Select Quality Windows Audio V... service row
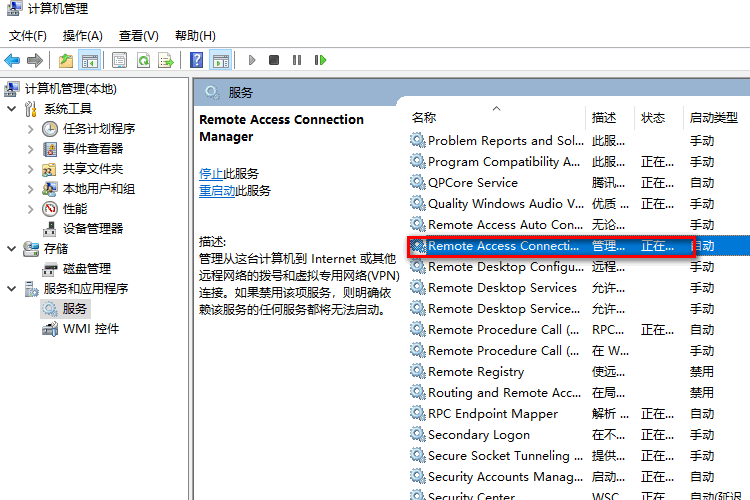 [579, 204]
